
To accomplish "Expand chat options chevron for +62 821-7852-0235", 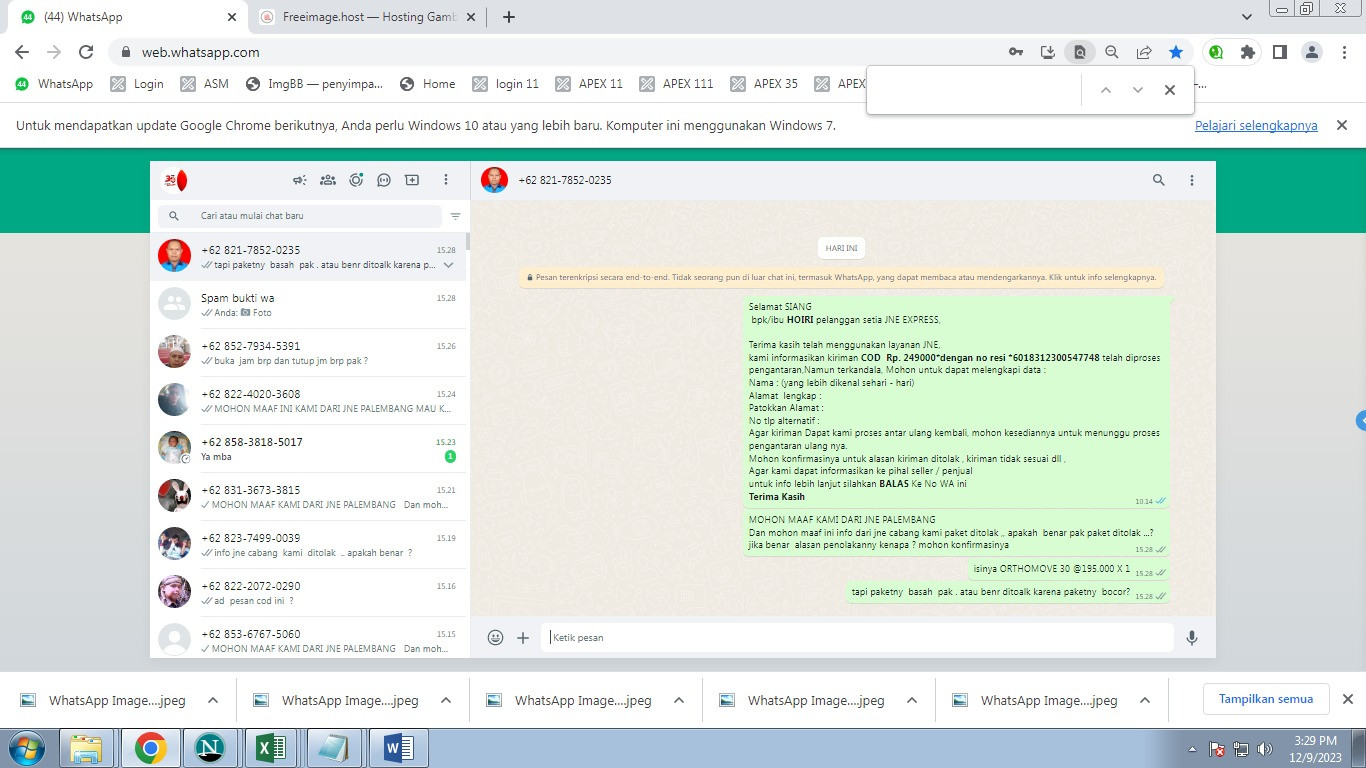I will click(448, 265).
